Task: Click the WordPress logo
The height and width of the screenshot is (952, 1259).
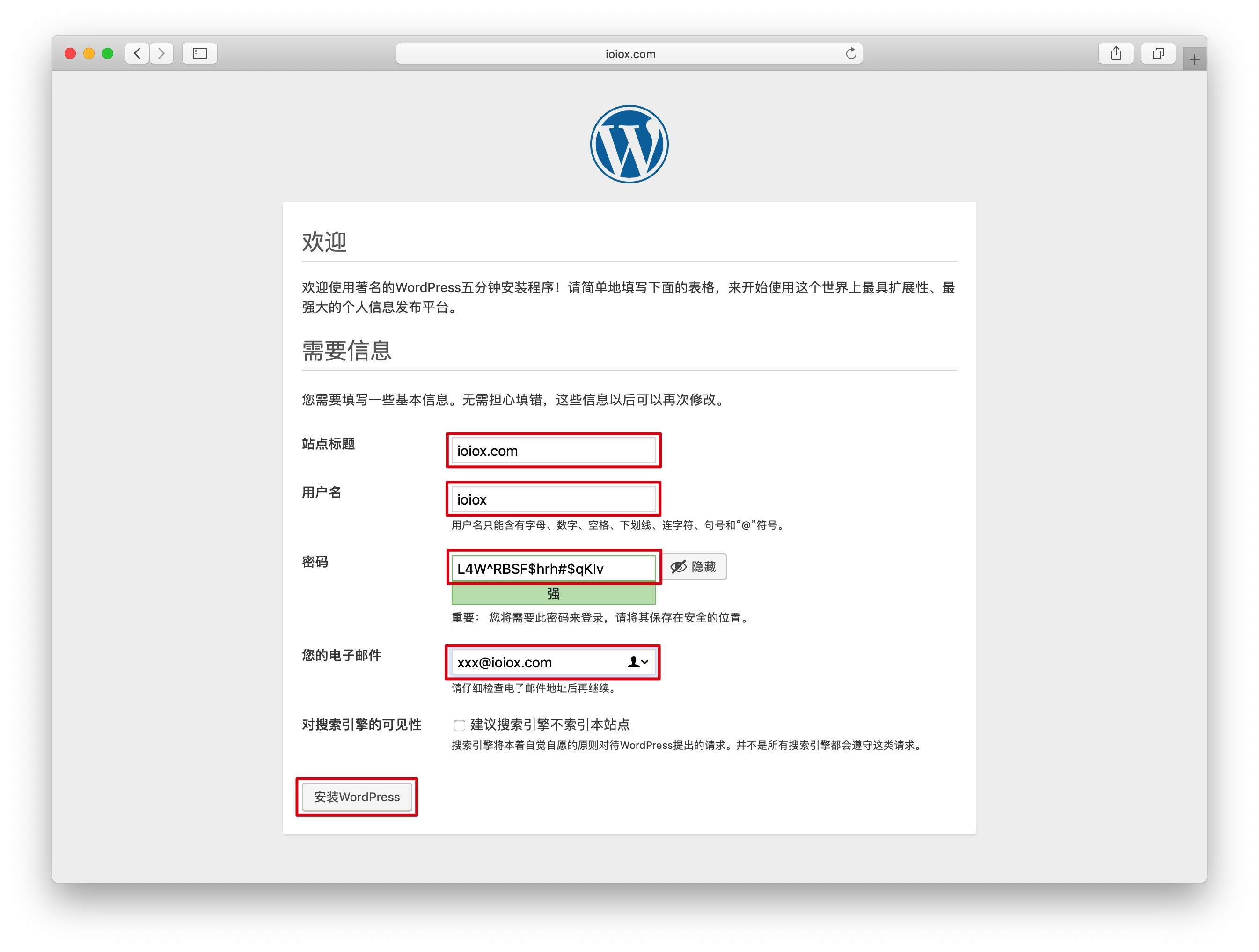Action: point(629,144)
